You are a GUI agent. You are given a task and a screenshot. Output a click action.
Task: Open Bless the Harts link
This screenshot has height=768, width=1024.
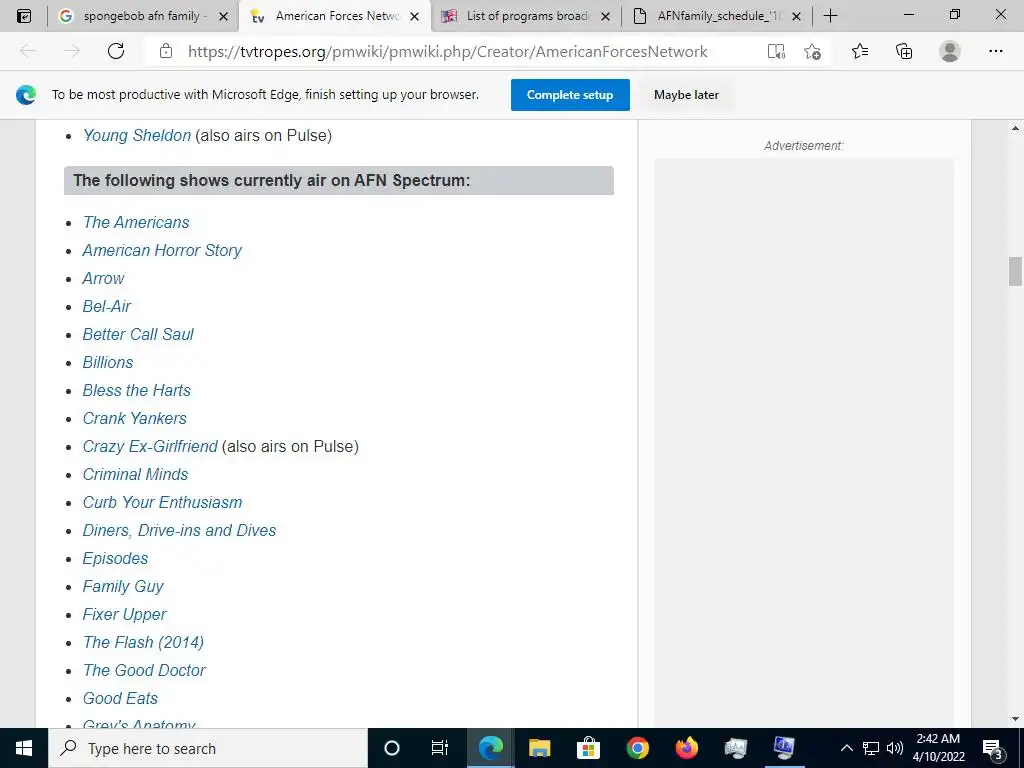[x=136, y=391]
